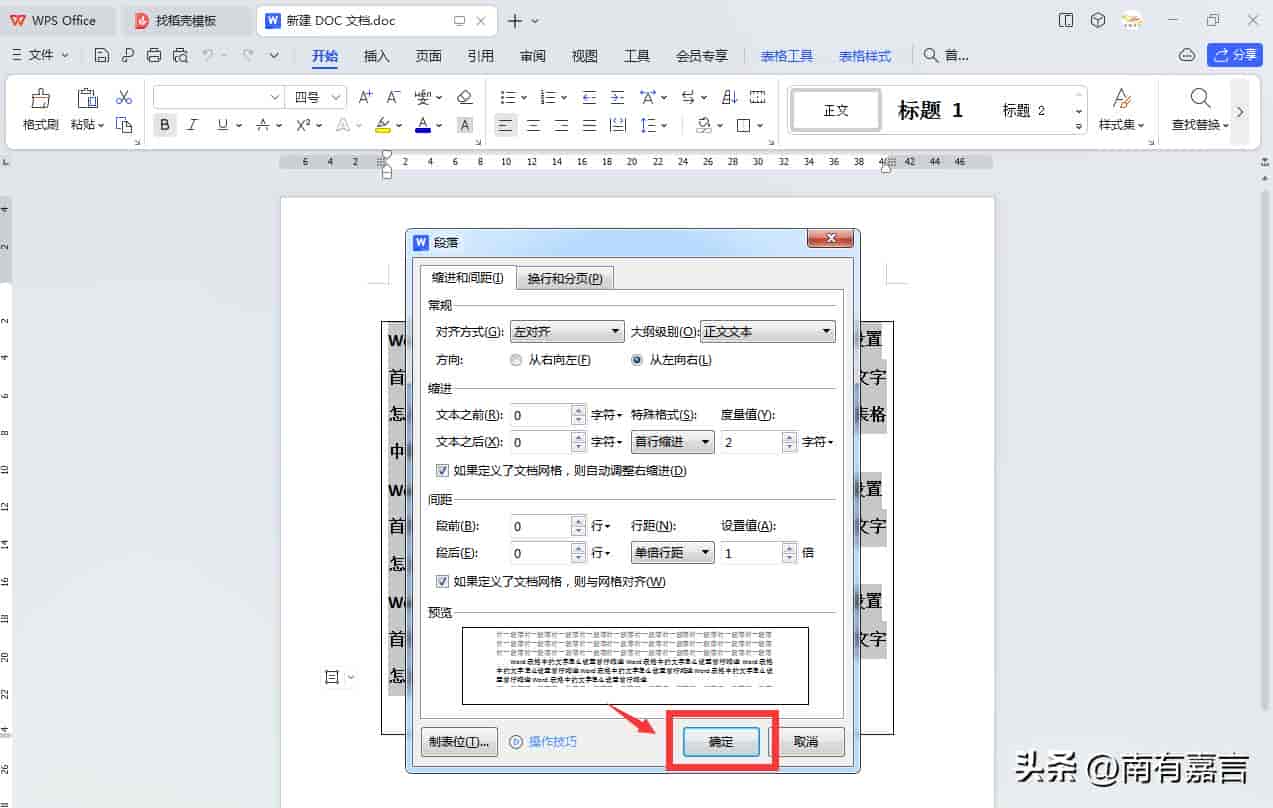Screen dimensions: 1273x808
Task: Open the Style Set (样式集) gallery
Action: coord(1121,110)
